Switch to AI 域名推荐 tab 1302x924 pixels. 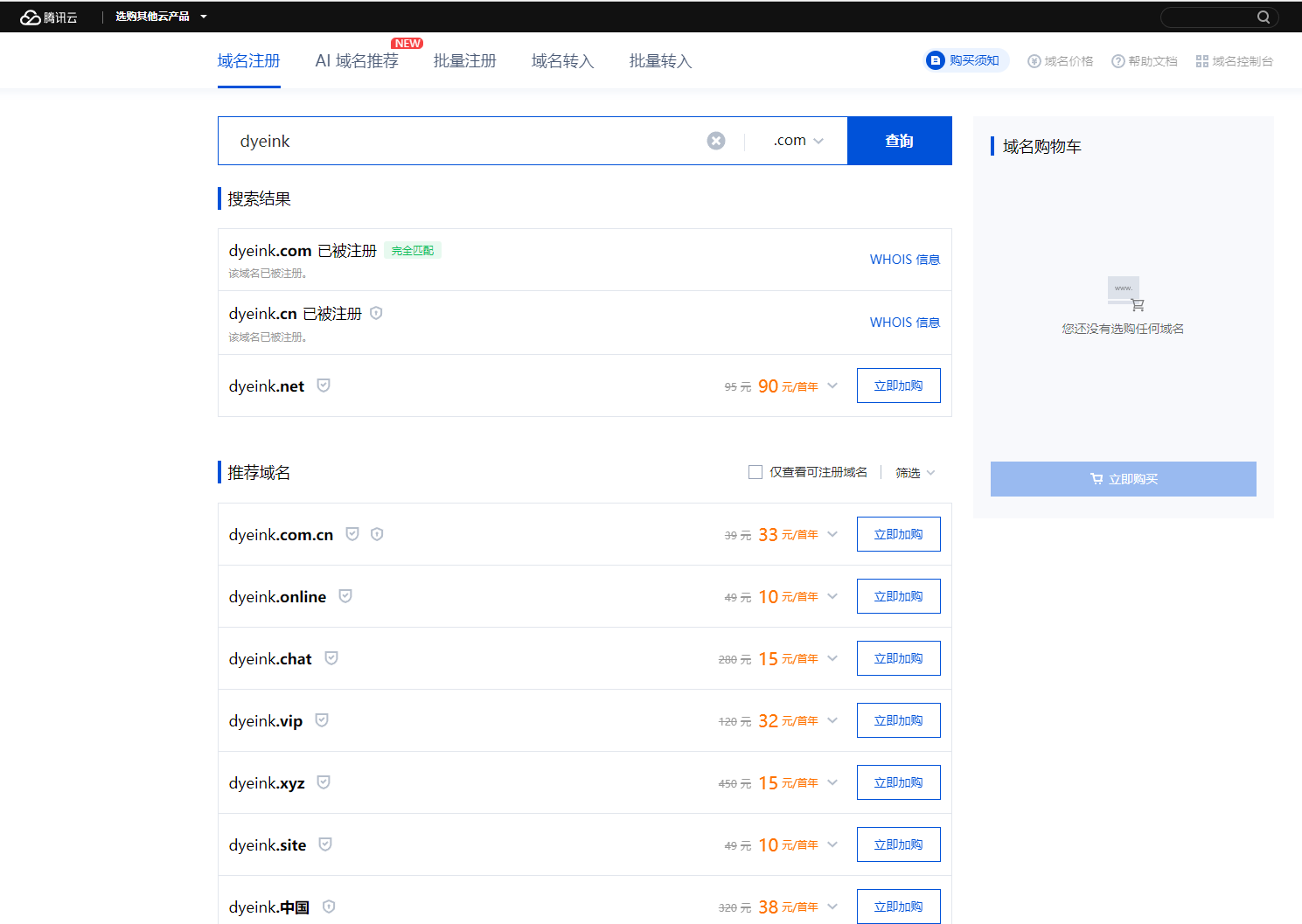(x=357, y=61)
